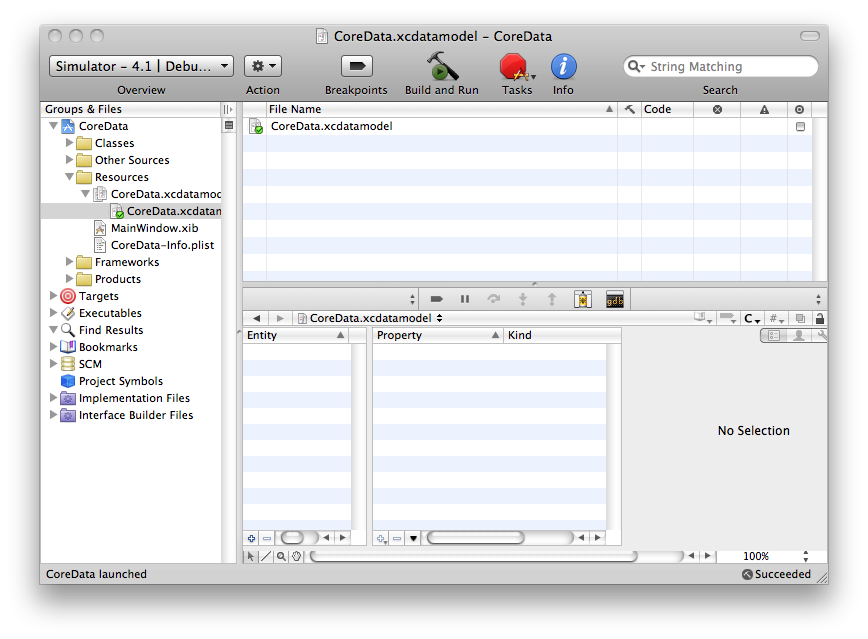Sort by Property column header
This screenshot has height=639, width=868.
(x=437, y=335)
